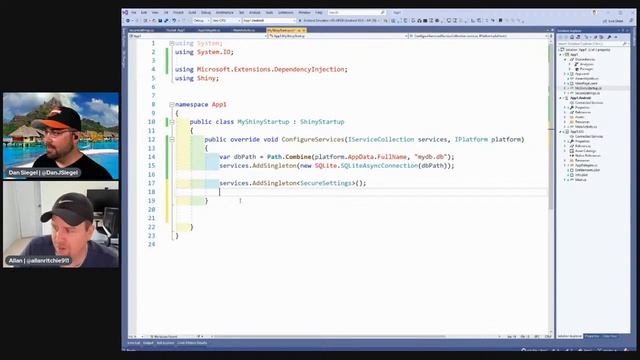Open the Code Metrics Results tab
Image resolution: width=640 pixels, height=360 pixels.
point(192,343)
